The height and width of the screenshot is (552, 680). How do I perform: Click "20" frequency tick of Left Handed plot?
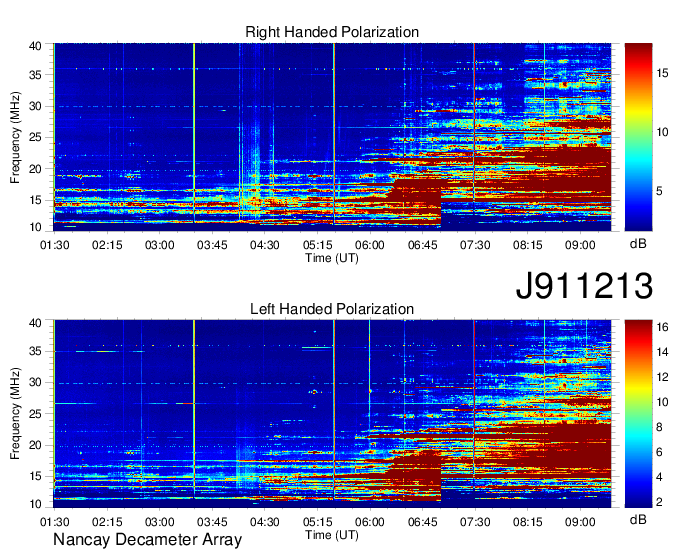coord(35,445)
